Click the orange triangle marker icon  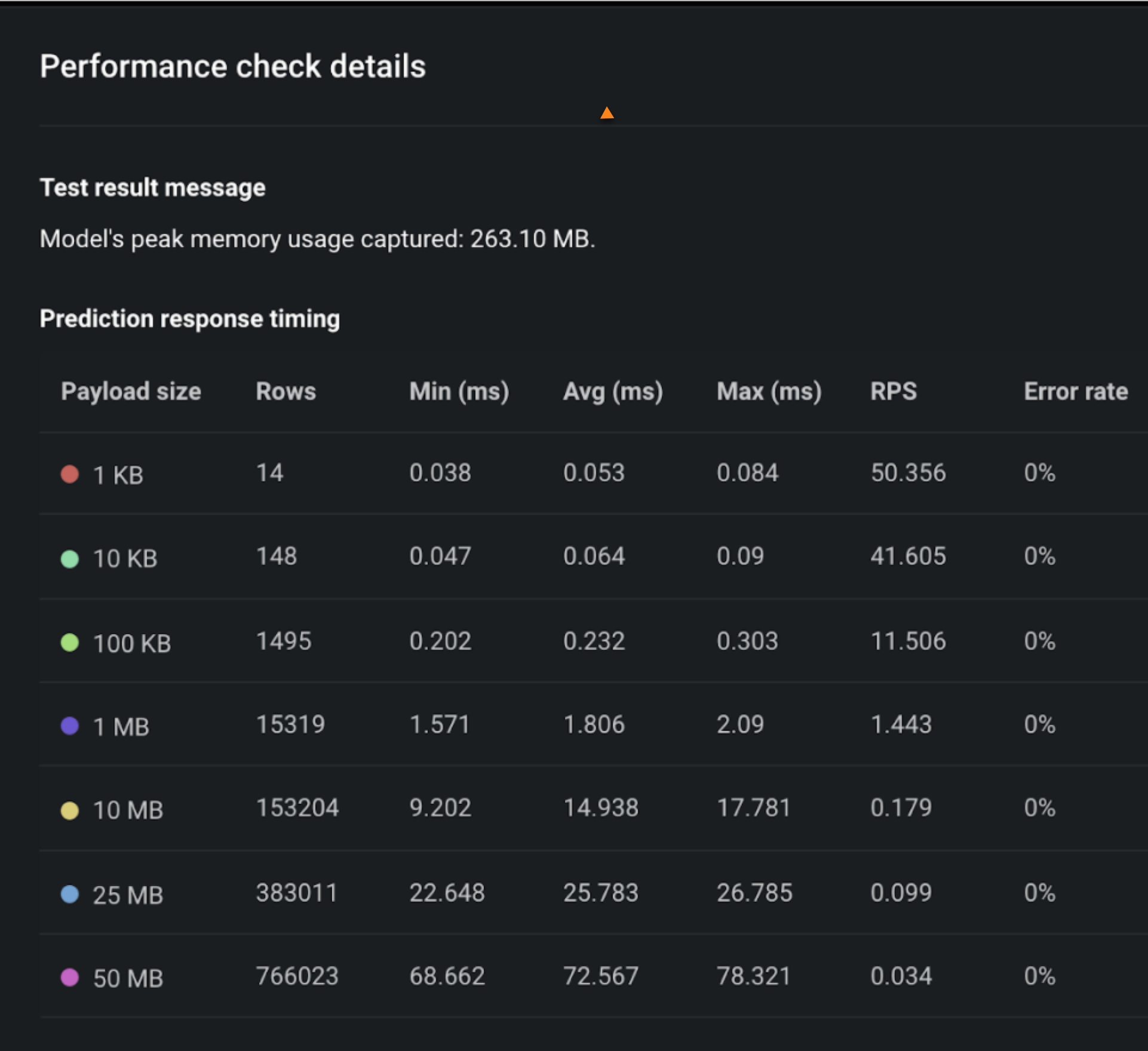(x=607, y=113)
